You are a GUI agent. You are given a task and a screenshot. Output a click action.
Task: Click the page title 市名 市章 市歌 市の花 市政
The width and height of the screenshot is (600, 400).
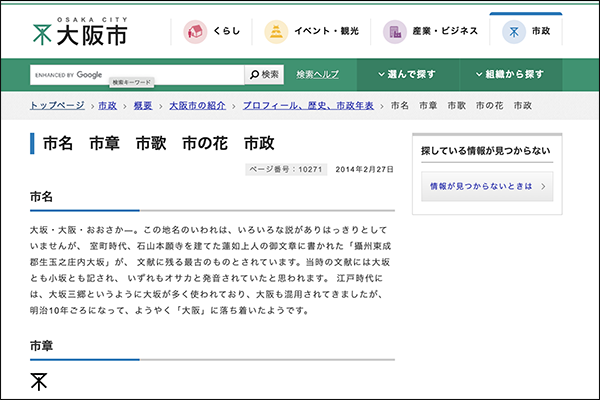159,144
